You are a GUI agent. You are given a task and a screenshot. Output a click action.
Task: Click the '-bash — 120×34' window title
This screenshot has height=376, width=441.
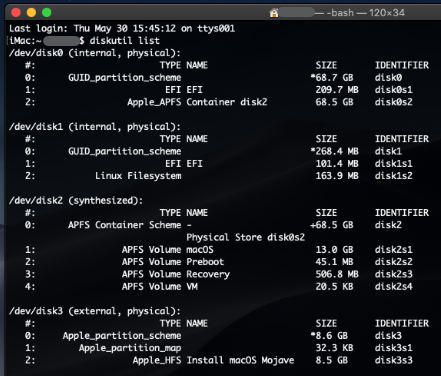(360, 13)
